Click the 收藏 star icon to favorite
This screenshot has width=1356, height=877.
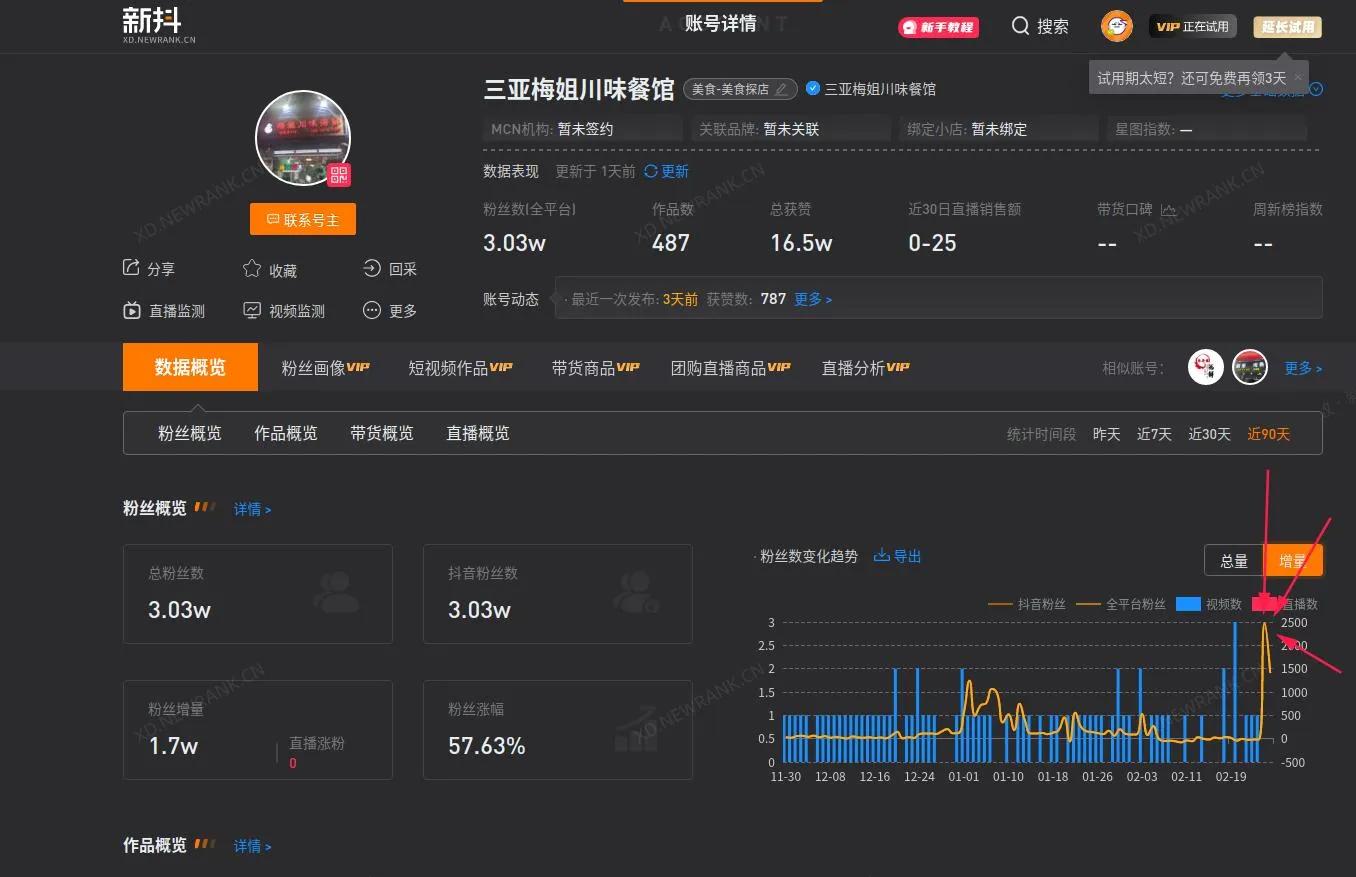point(250,268)
